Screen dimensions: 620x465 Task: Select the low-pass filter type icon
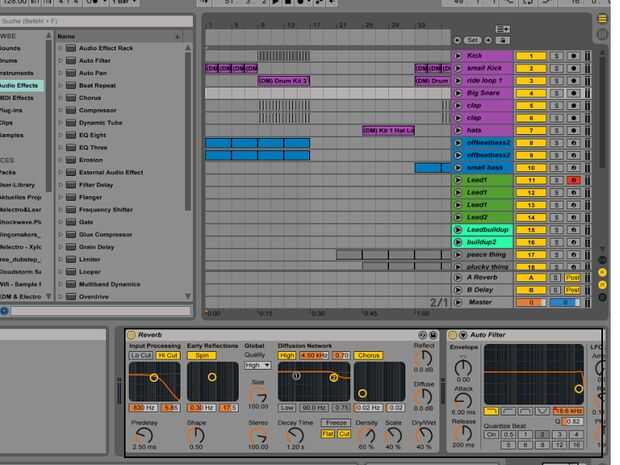pyautogui.click(x=491, y=411)
